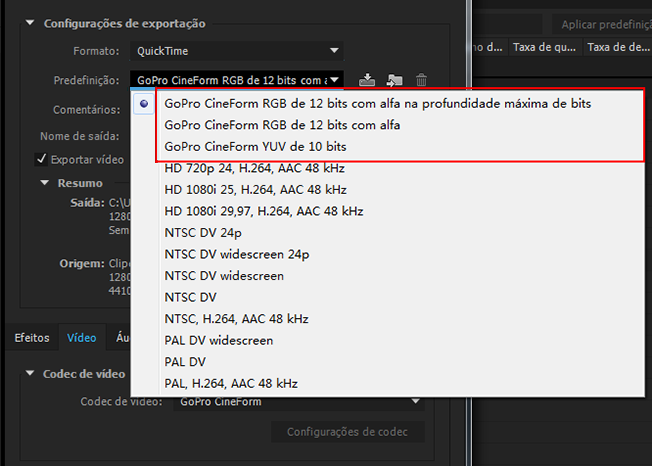Viewport: 652px width, 466px height.
Task: Switch to the Vídeo tab
Action: coord(82,338)
